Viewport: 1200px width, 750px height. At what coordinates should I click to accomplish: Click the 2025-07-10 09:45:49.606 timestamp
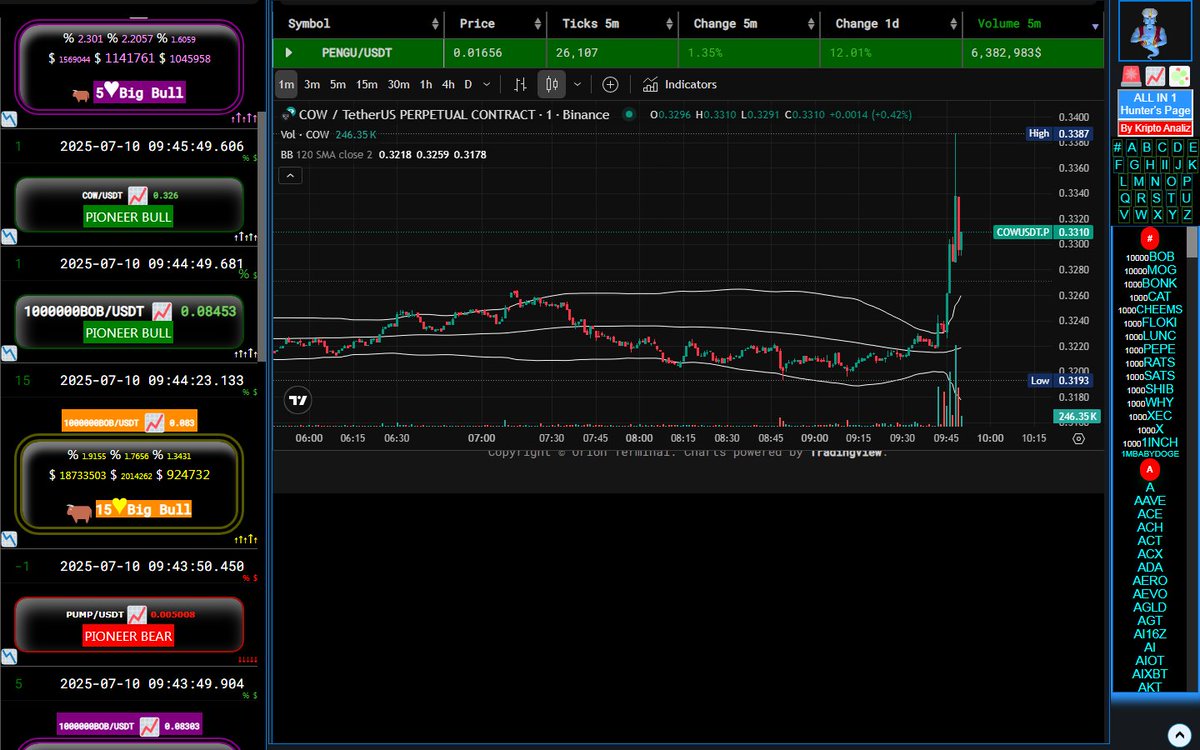[150, 147]
